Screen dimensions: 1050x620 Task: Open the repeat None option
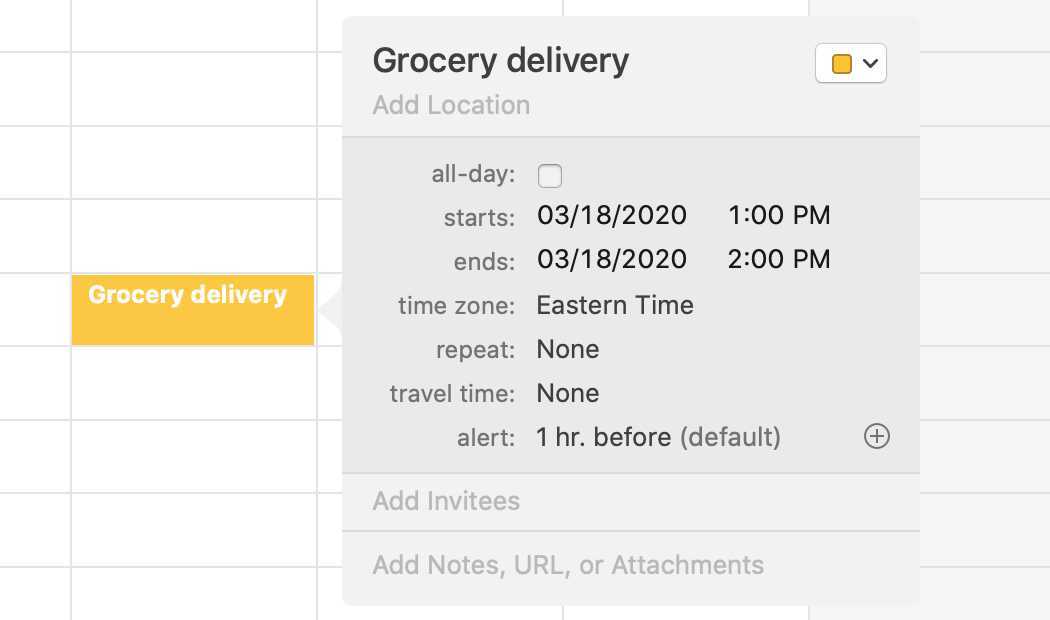[x=568, y=350]
